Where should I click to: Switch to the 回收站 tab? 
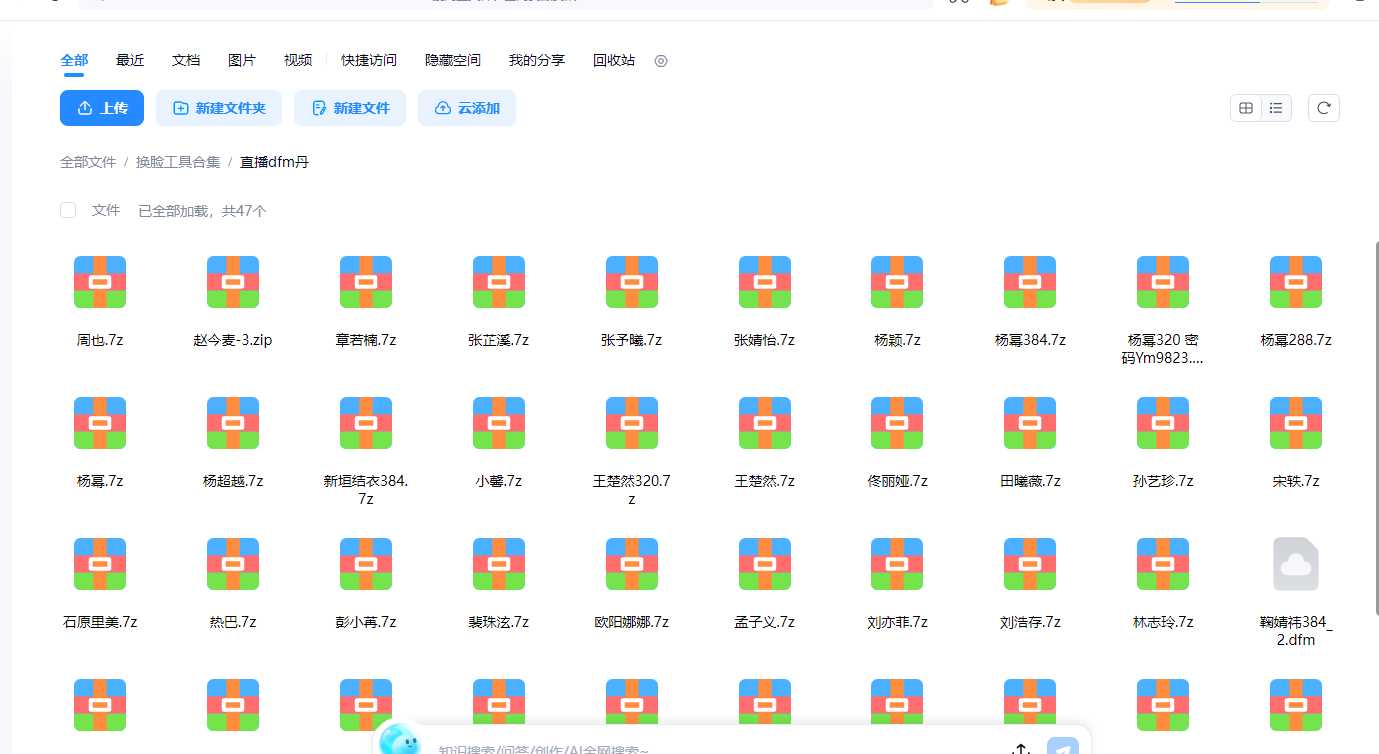[614, 60]
